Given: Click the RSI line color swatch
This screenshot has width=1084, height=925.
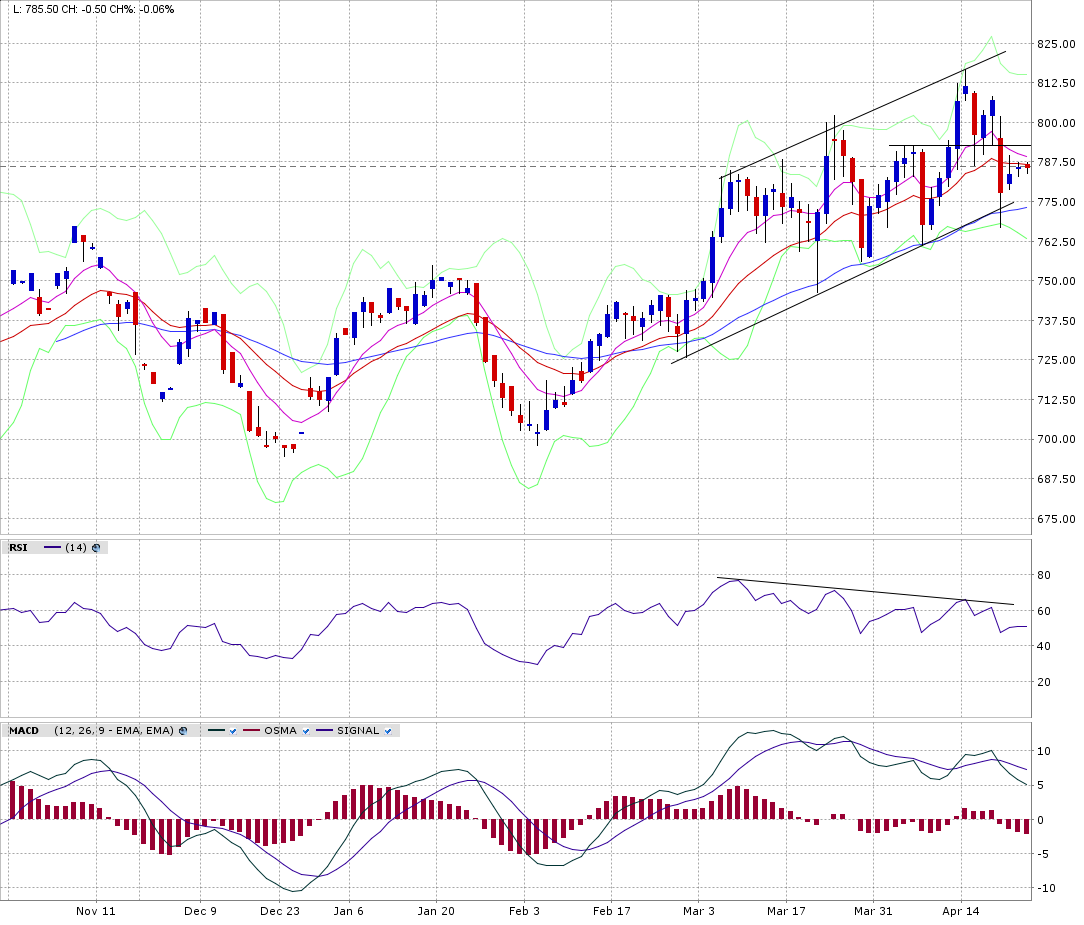Looking at the screenshot, I should click(x=52, y=548).
